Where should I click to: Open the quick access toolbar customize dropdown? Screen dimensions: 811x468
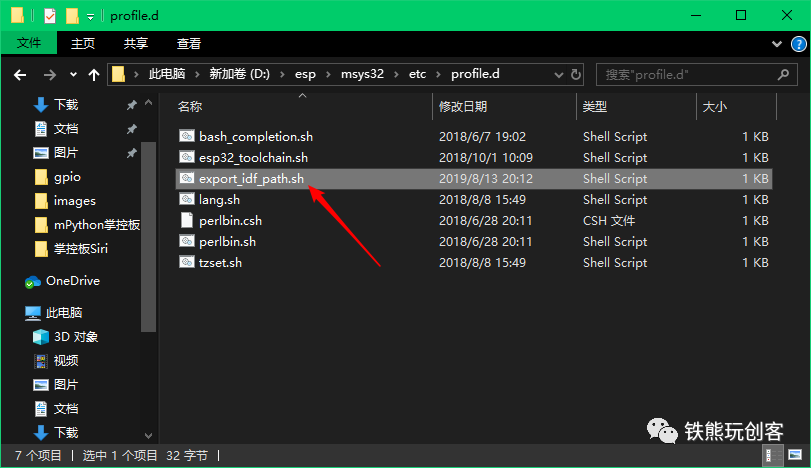click(x=90, y=17)
